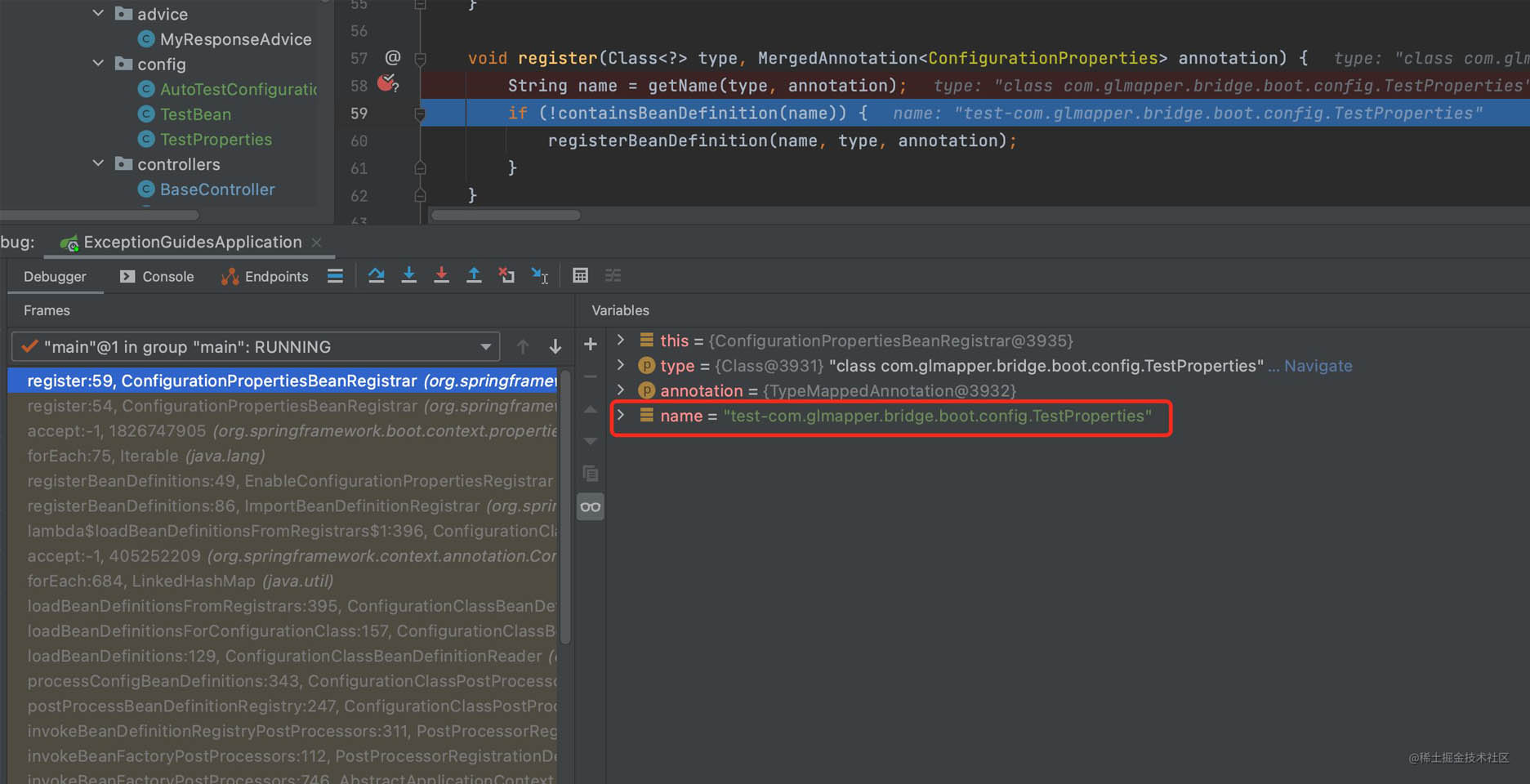Click the Force Step Into icon
The width and height of the screenshot is (1530, 784).
[441, 276]
